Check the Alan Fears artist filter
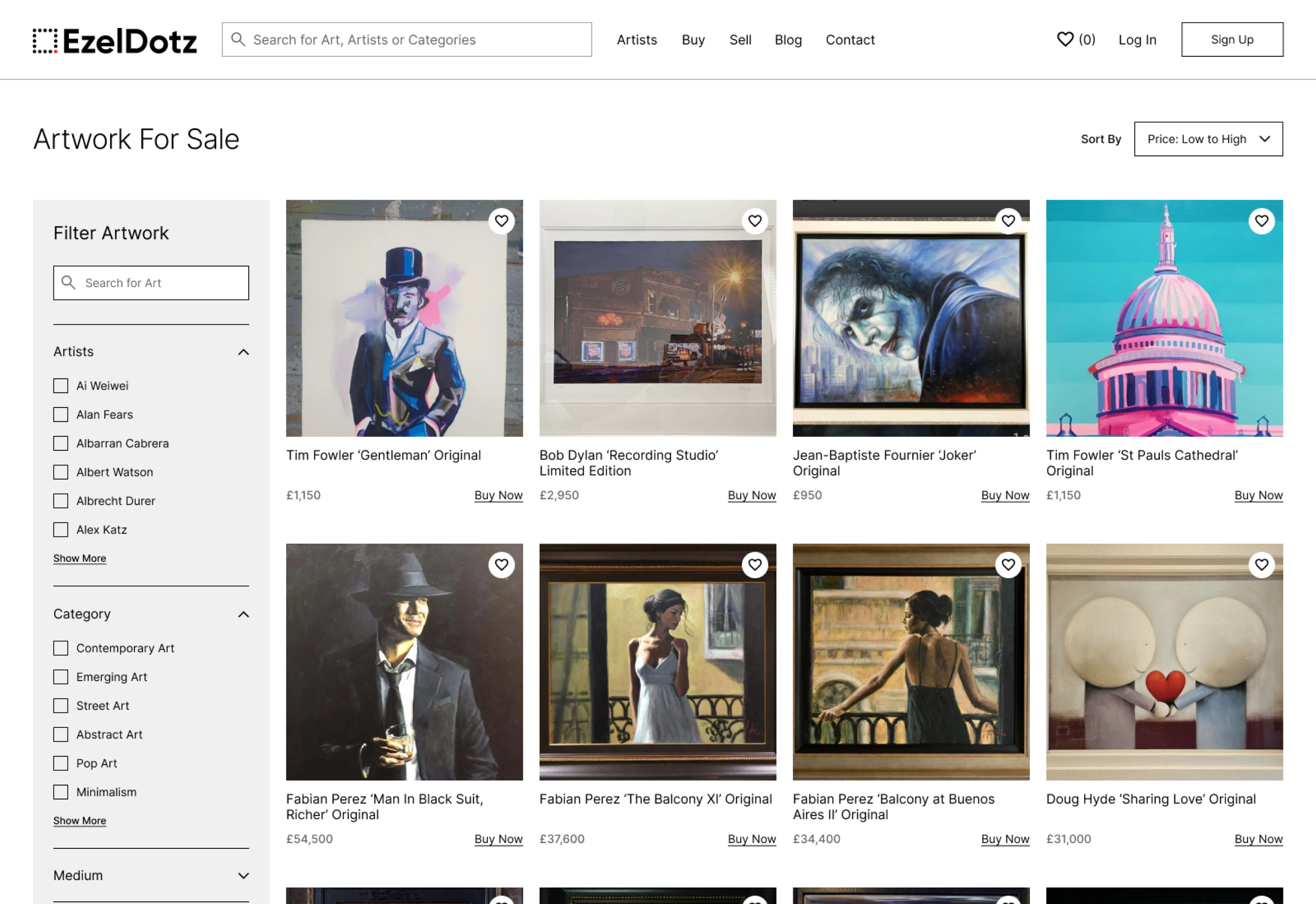 coord(60,415)
